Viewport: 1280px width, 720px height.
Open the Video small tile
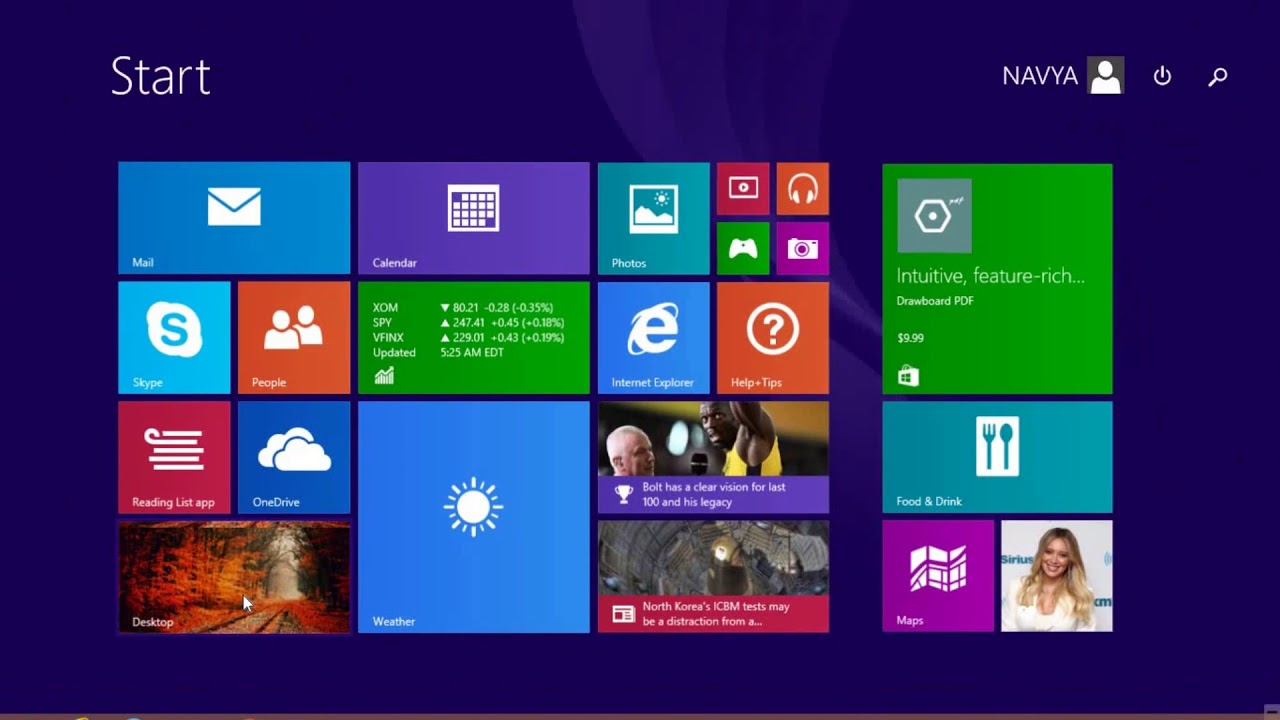click(743, 188)
